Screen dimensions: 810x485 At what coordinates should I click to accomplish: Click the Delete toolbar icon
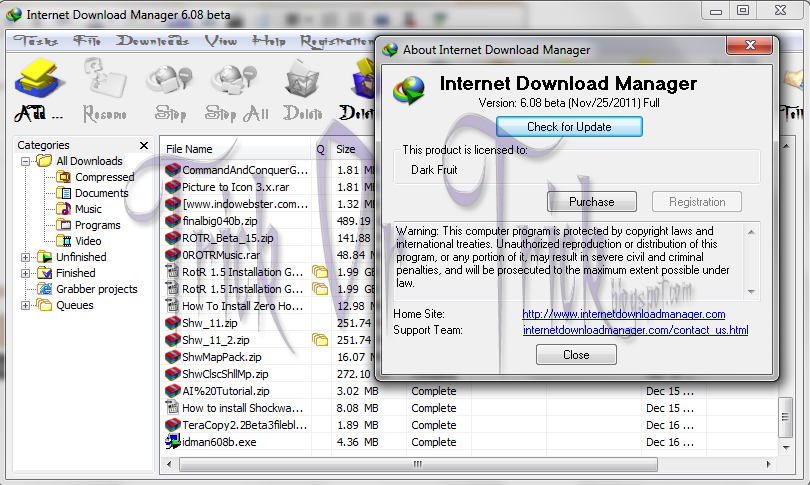pyautogui.click(x=302, y=79)
